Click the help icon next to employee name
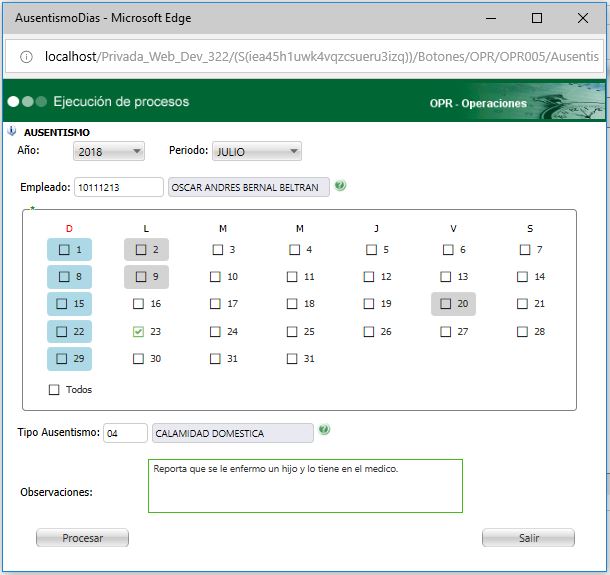This screenshot has width=610, height=575. (340, 186)
